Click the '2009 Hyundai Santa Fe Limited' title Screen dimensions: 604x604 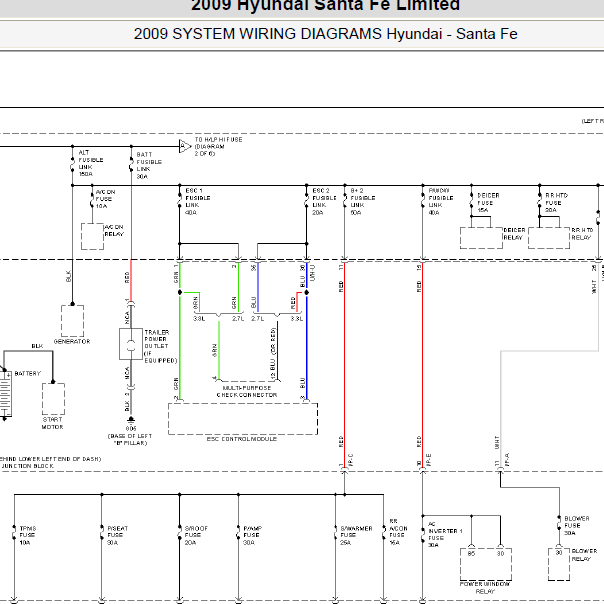325,5
